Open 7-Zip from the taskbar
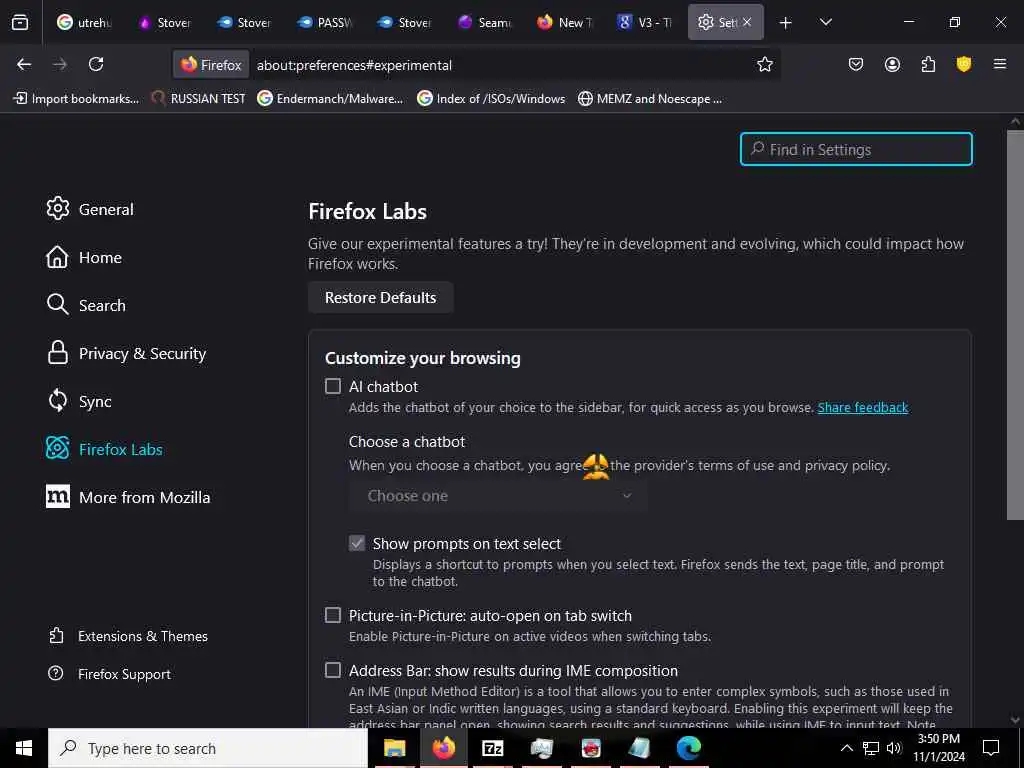Image resolution: width=1024 pixels, height=768 pixels. click(x=492, y=748)
